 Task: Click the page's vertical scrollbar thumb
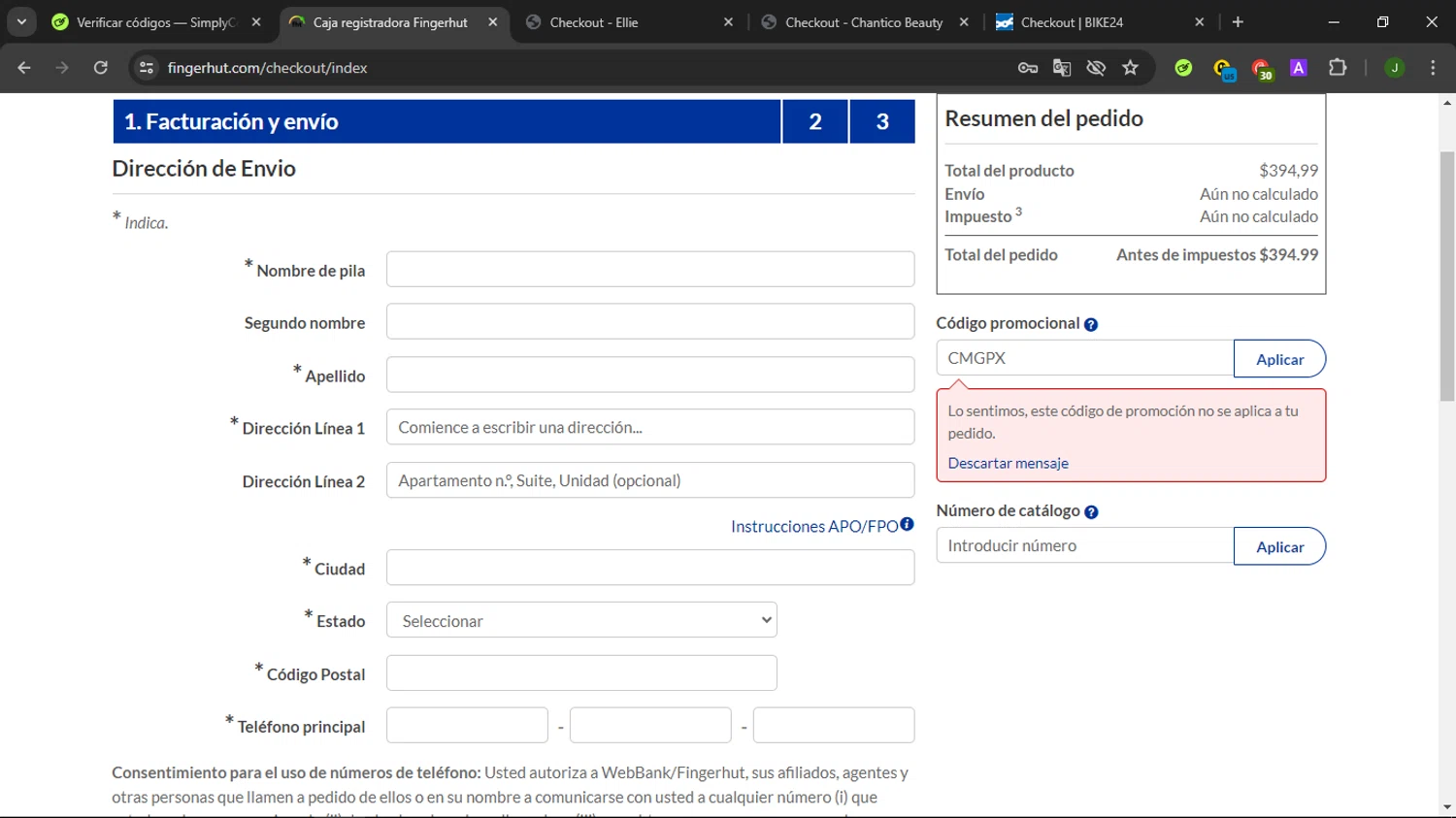point(1447,276)
